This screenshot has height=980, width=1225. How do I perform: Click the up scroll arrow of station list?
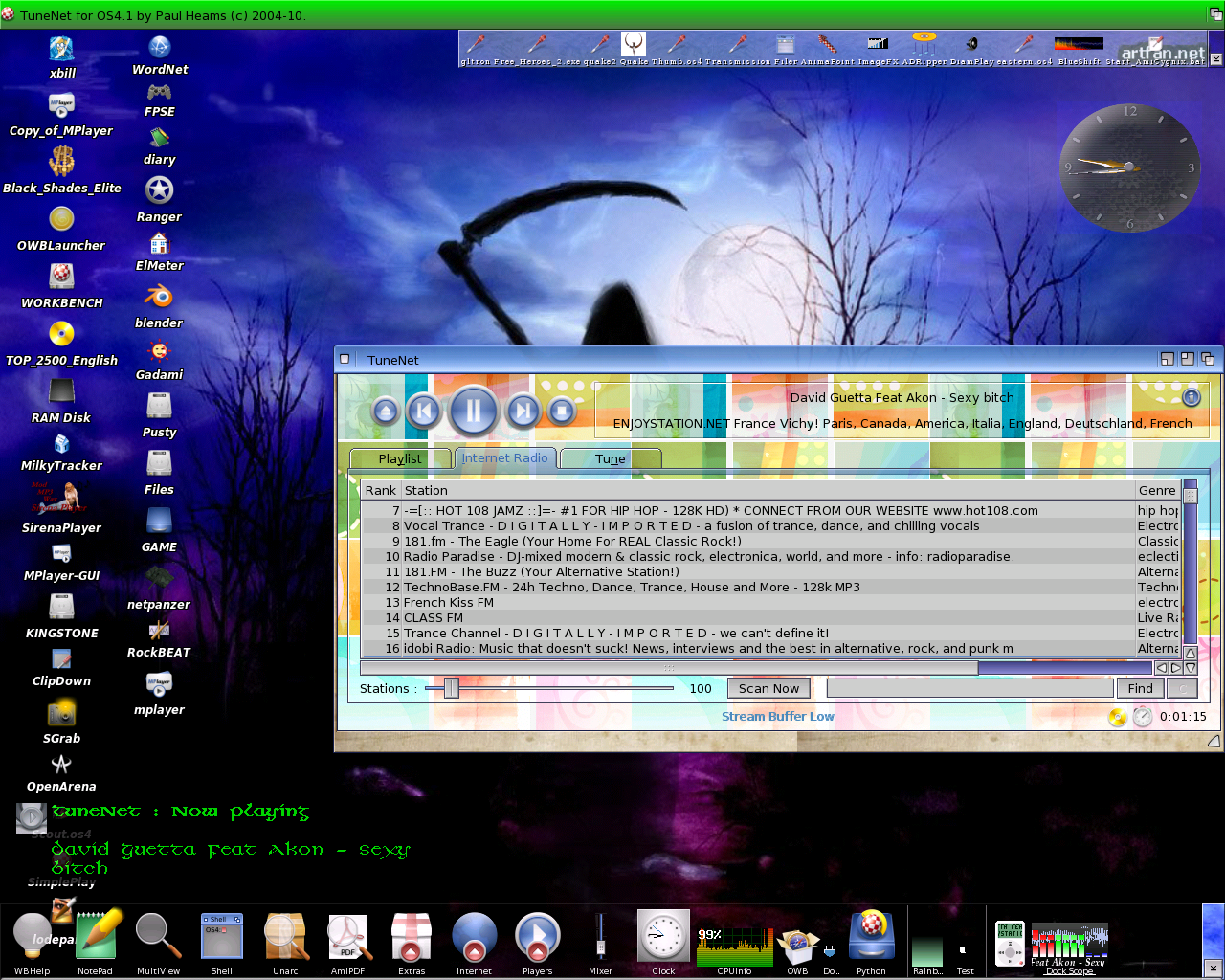(1191, 654)
